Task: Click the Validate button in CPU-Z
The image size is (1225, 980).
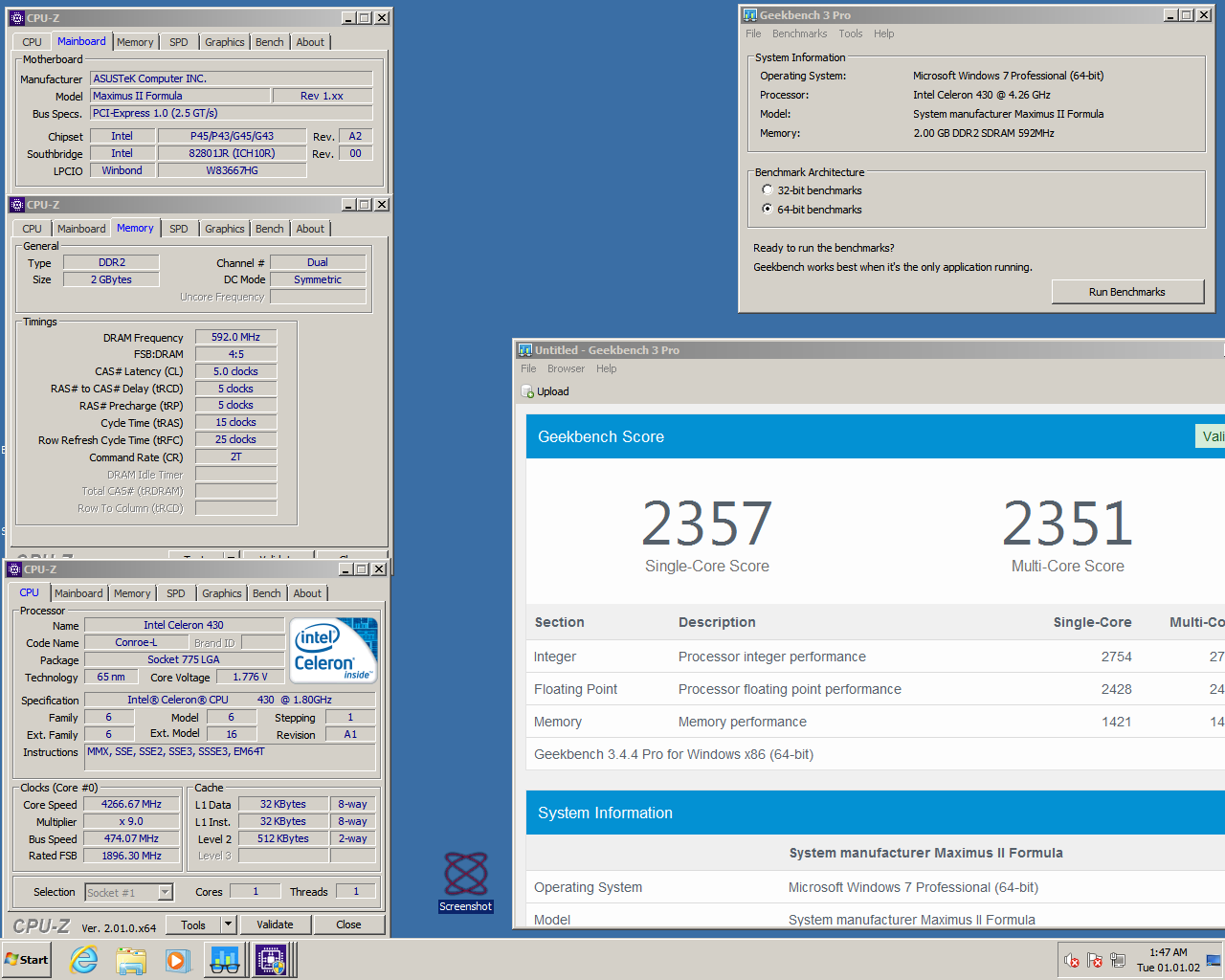Action: pyautogui.click(x=275, y=924)
